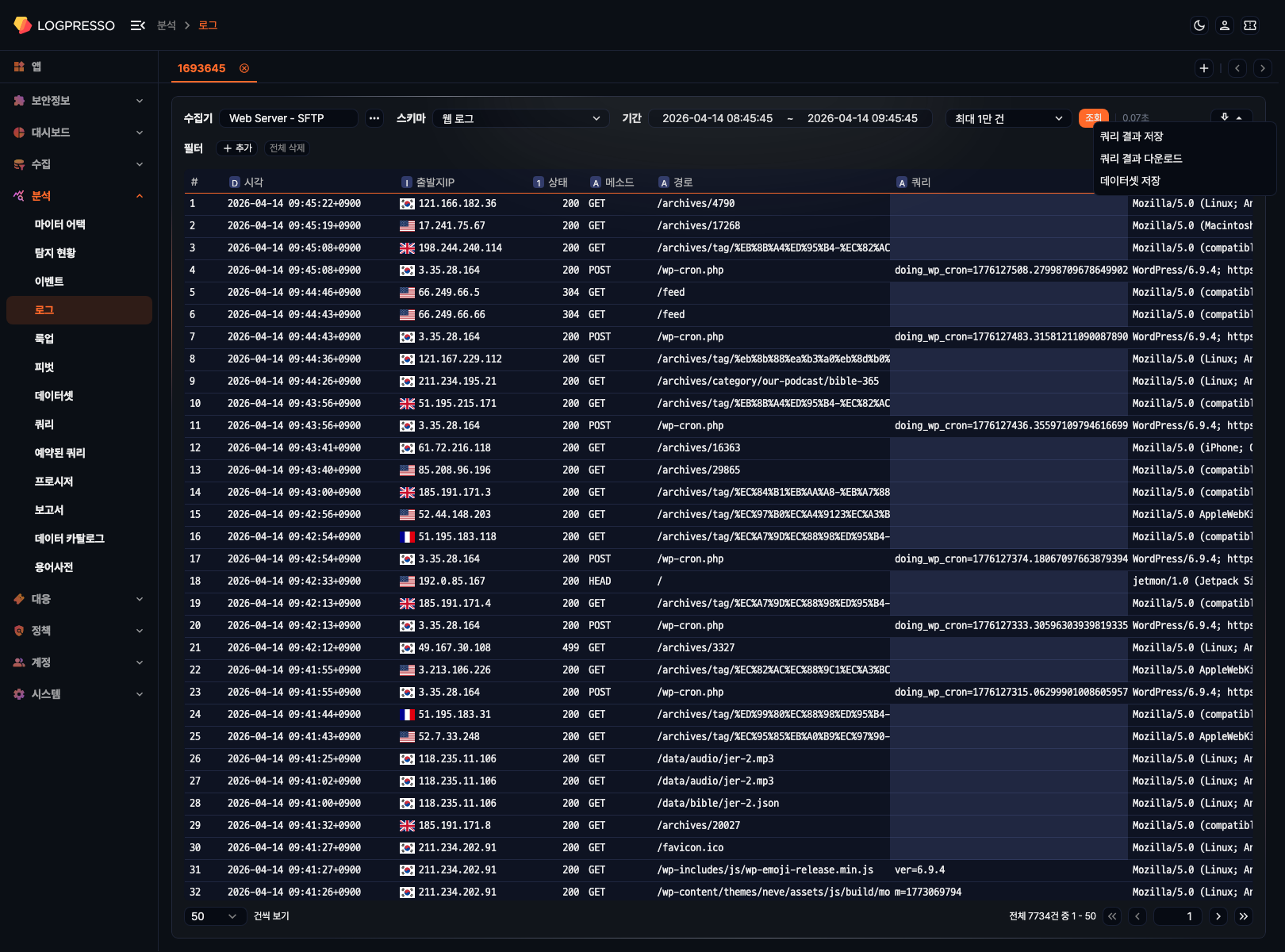Open the 최대 1만 건 limit dropdown
Viewport: 1285px width, 952px height.
point(1007,118)
